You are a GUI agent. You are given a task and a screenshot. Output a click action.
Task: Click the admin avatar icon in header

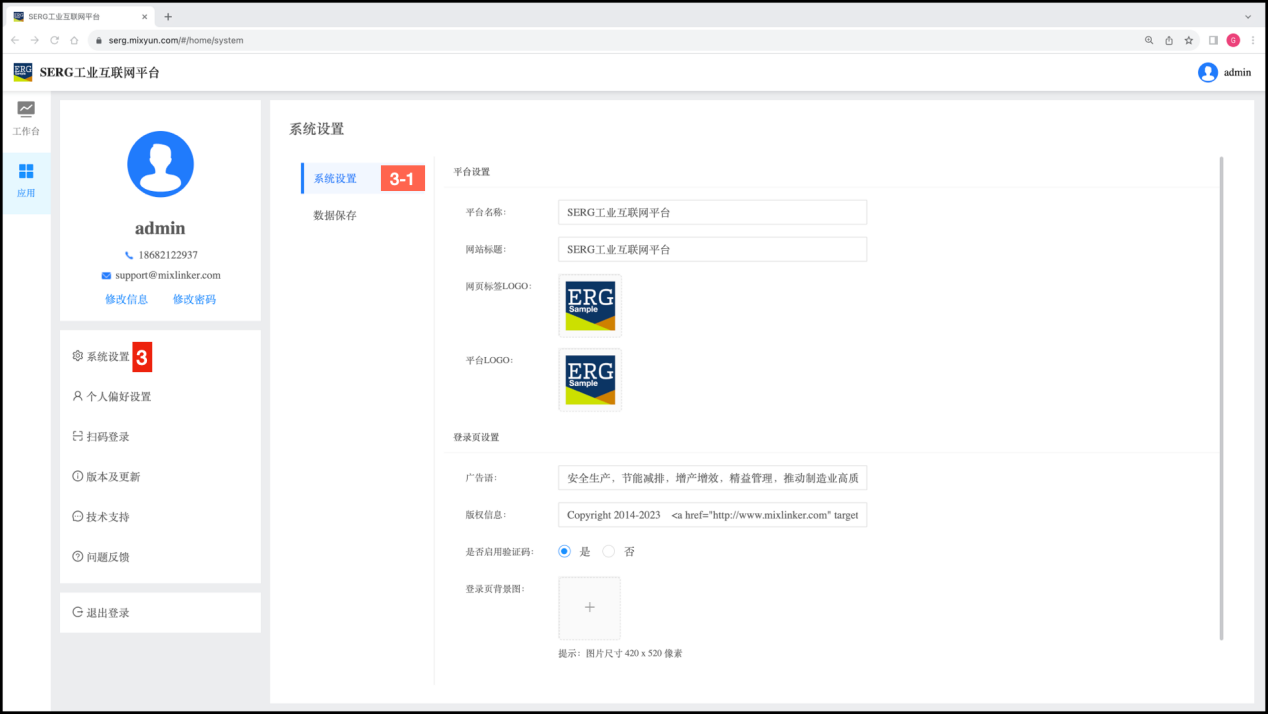1208,72
